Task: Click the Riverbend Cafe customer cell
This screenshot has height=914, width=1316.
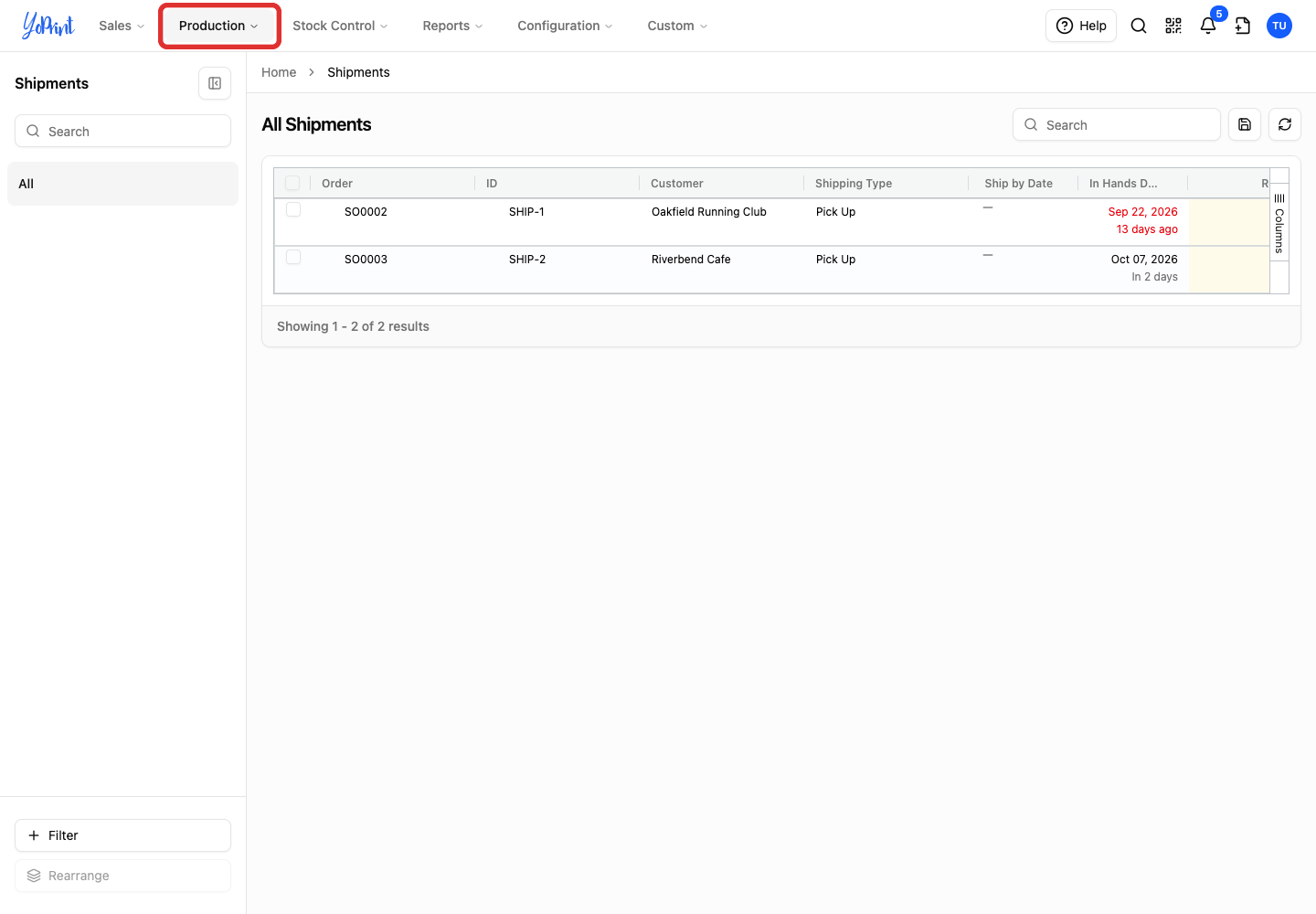Action: [691, 259]
